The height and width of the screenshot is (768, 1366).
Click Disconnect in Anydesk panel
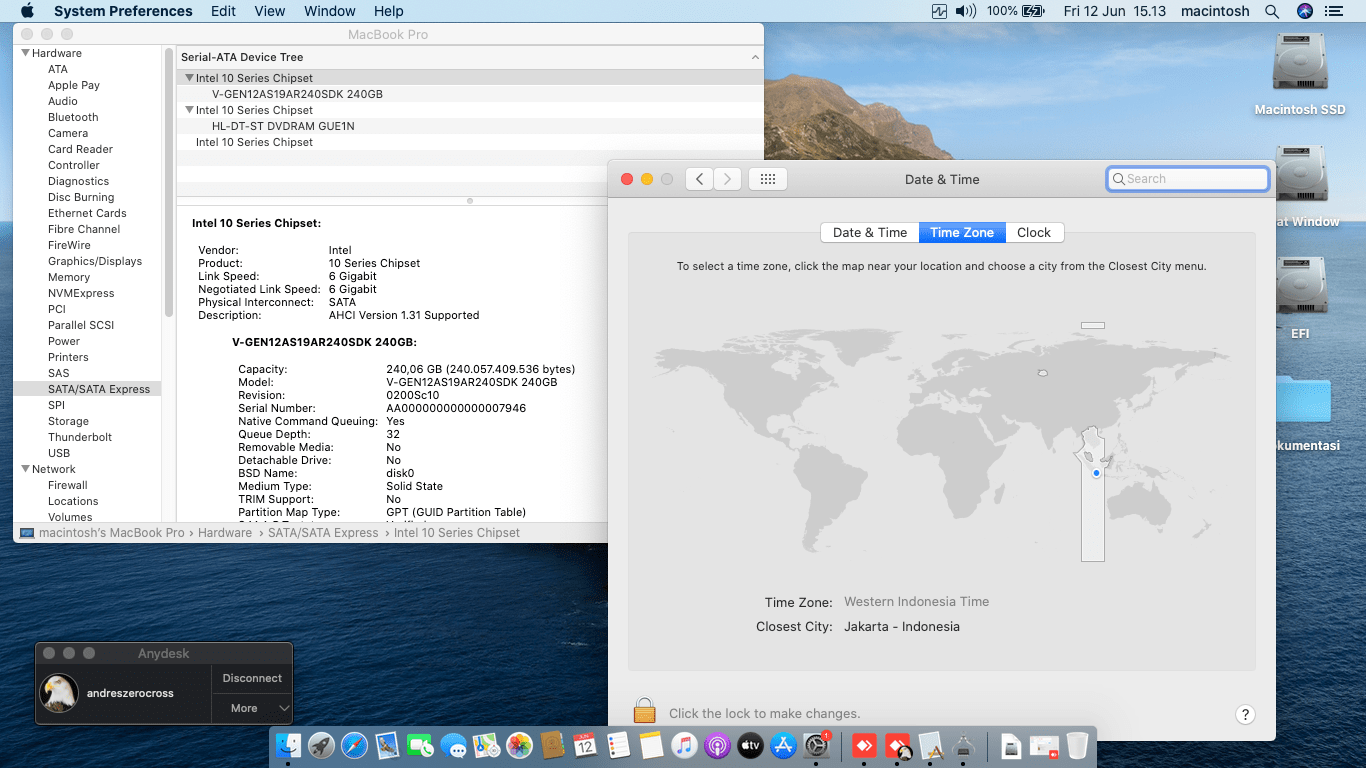[x=252, y=678]
